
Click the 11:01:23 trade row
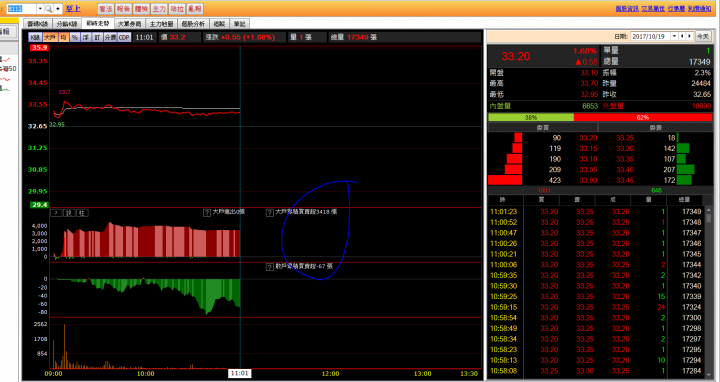pyautogui.click(x=596, y=212)
